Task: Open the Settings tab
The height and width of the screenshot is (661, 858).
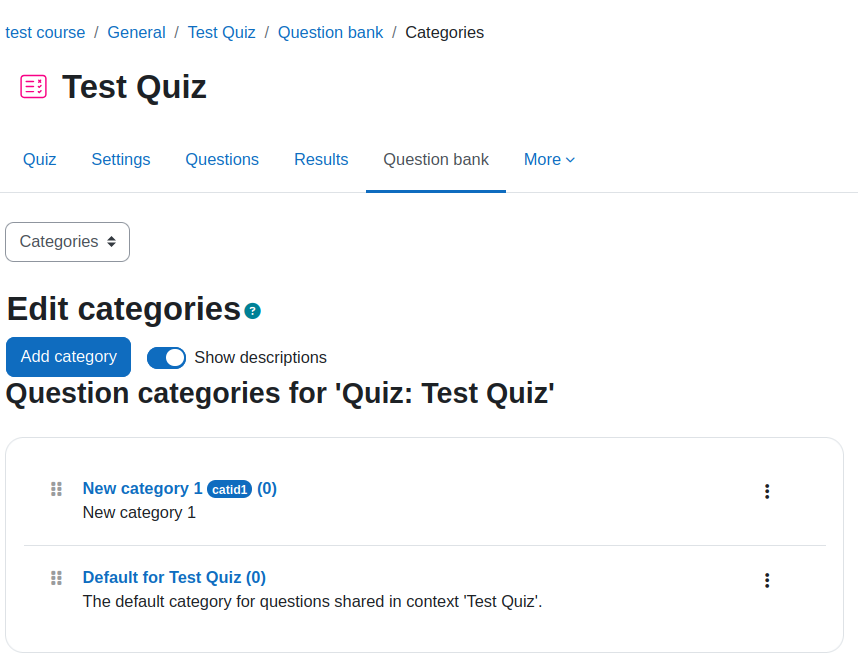Action: click(121, 160)
